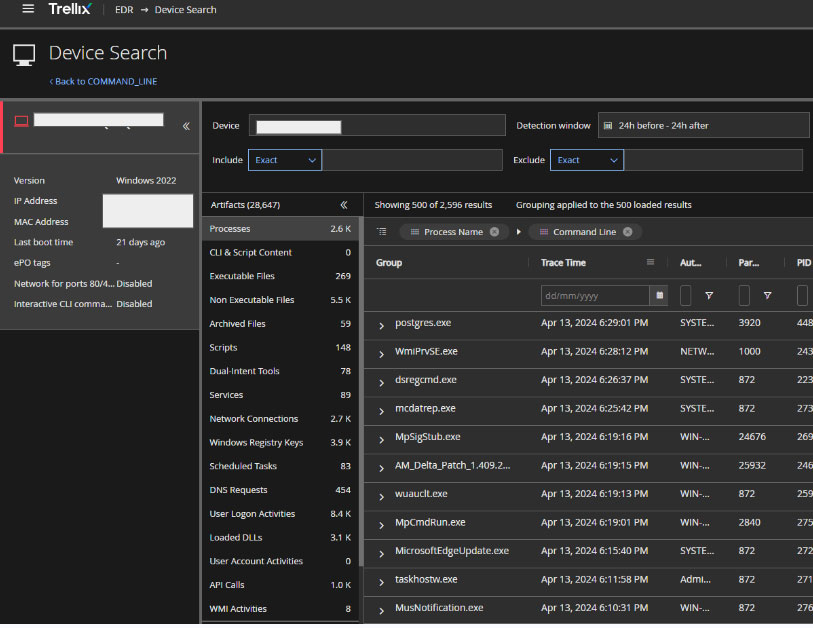Collapse the device details panel
Screen dimensions: 813x628
point(186,126)
